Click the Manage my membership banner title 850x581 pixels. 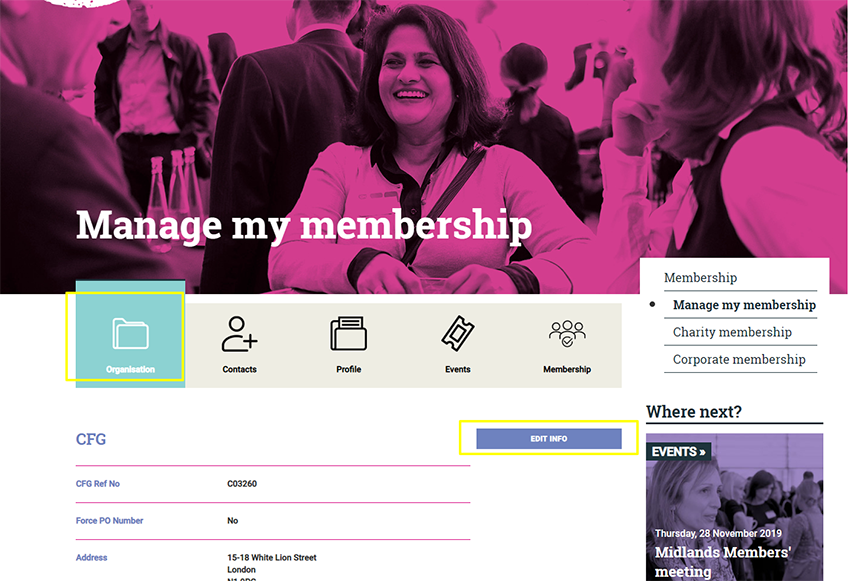click(x=304, y=225)
